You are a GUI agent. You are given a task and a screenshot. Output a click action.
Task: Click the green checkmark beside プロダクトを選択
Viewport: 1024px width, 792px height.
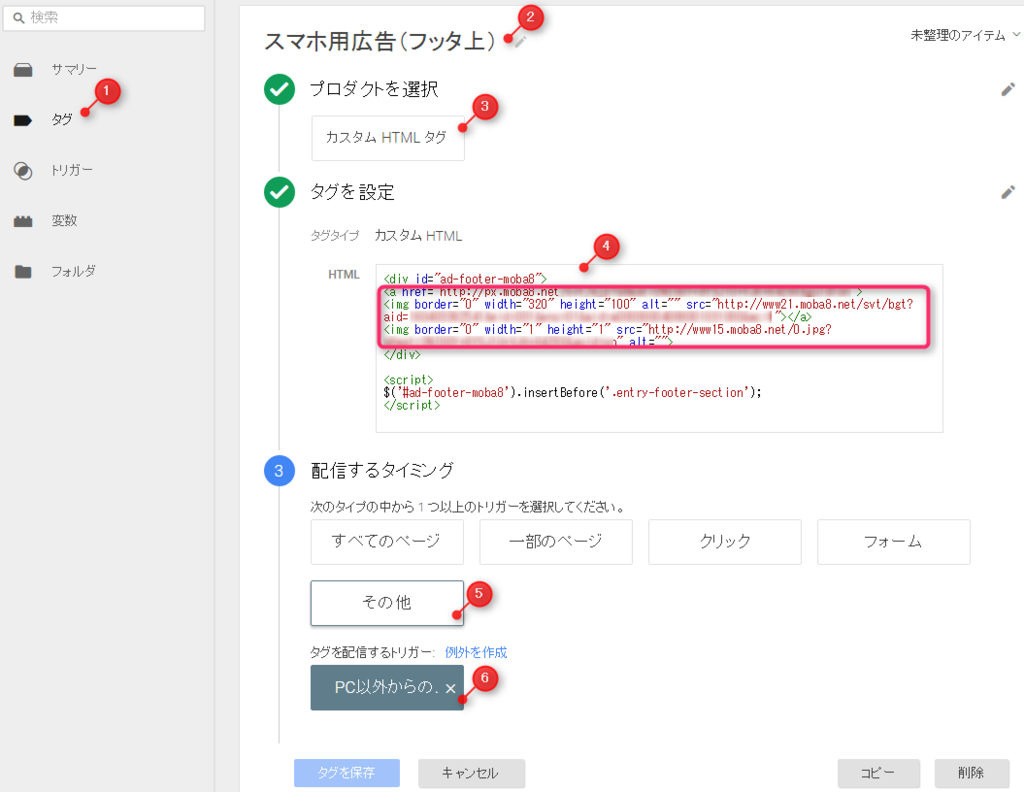(x=279, y=88)
